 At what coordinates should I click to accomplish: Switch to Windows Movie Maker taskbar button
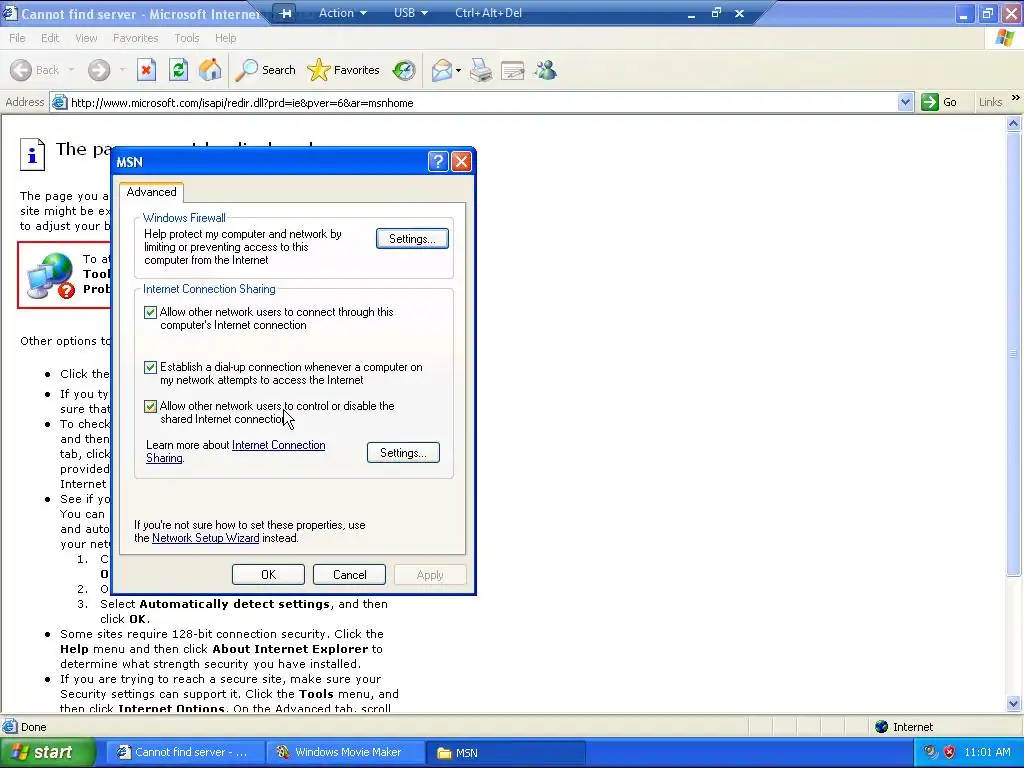click(346, 752)
